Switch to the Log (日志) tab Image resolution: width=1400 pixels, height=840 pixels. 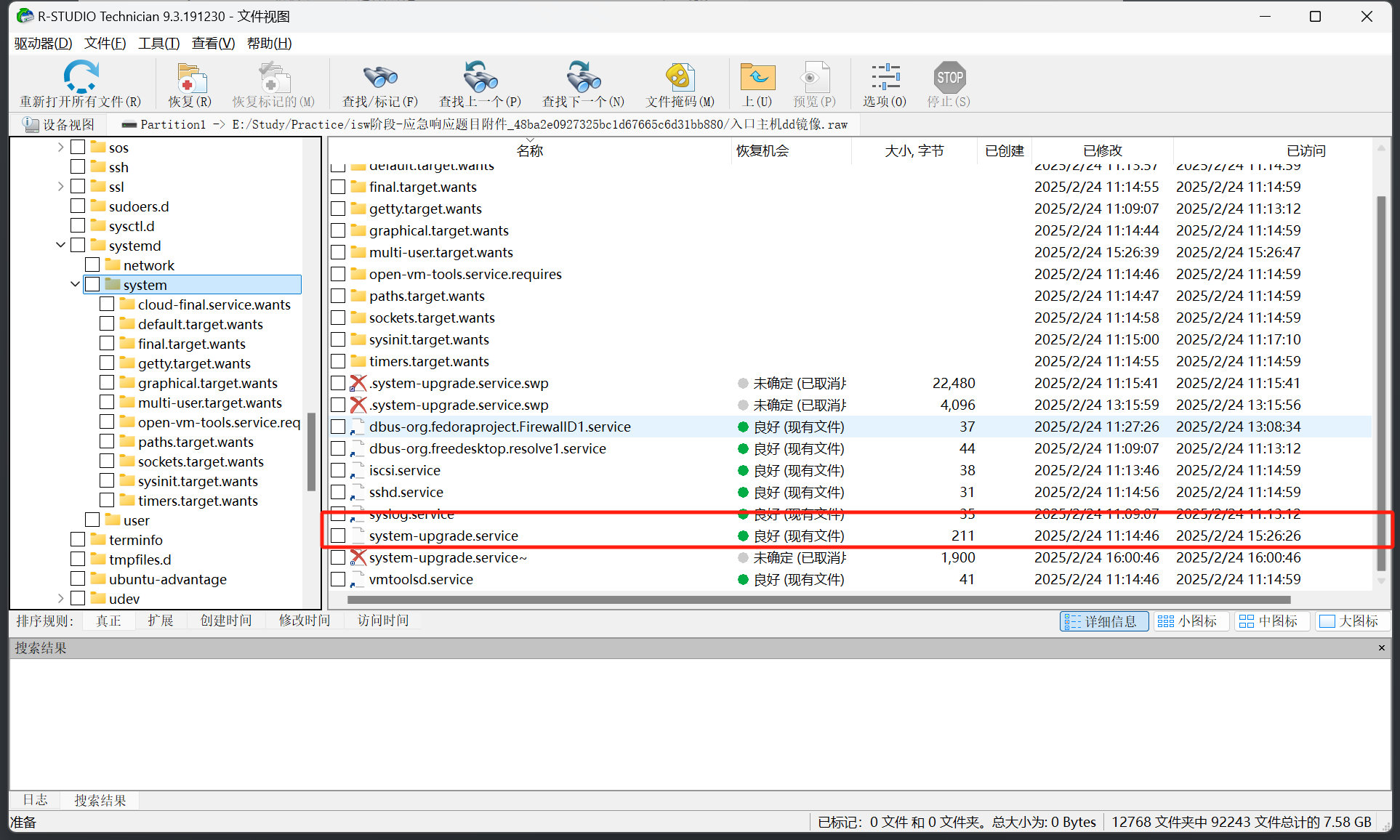click(35, 800)
